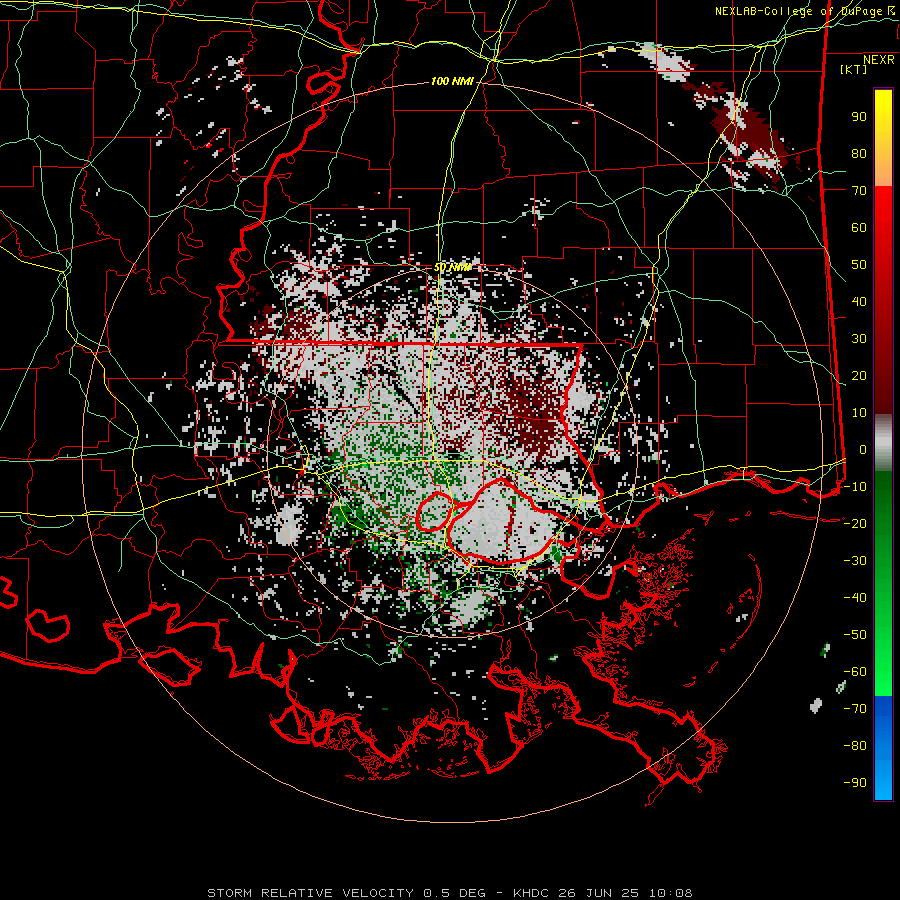Click the -40 value on velocity legend
The height and width of the screenshot is (900, 900).
(855, 598)
